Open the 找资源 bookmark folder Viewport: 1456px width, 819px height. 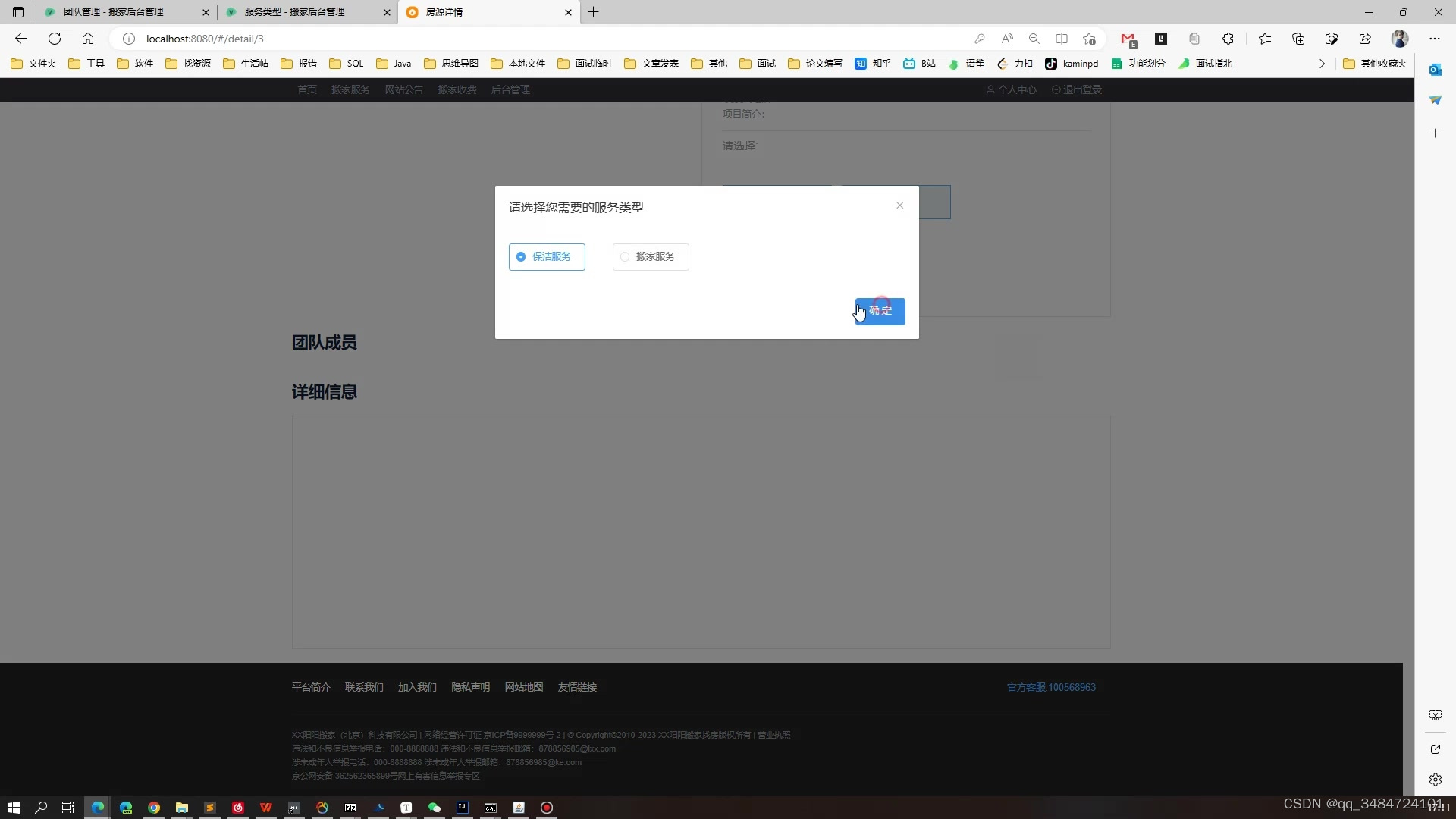188,64
